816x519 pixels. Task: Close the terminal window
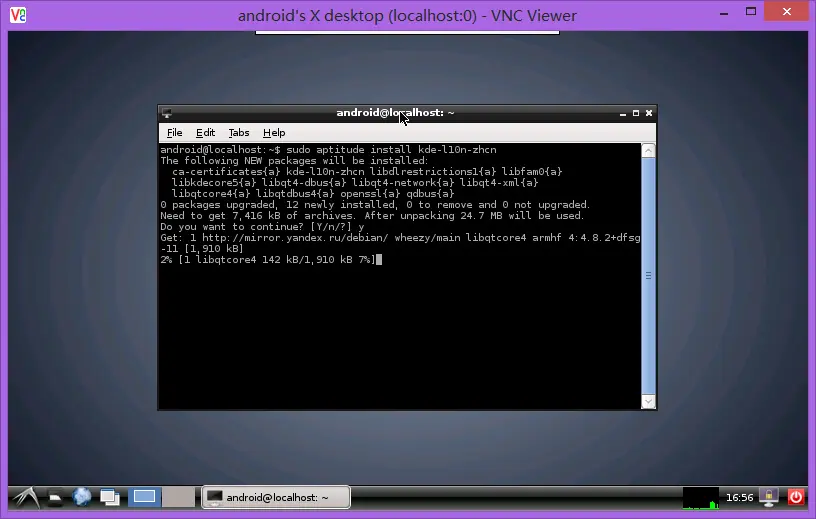pyautogui.click(x=649, y=113)
